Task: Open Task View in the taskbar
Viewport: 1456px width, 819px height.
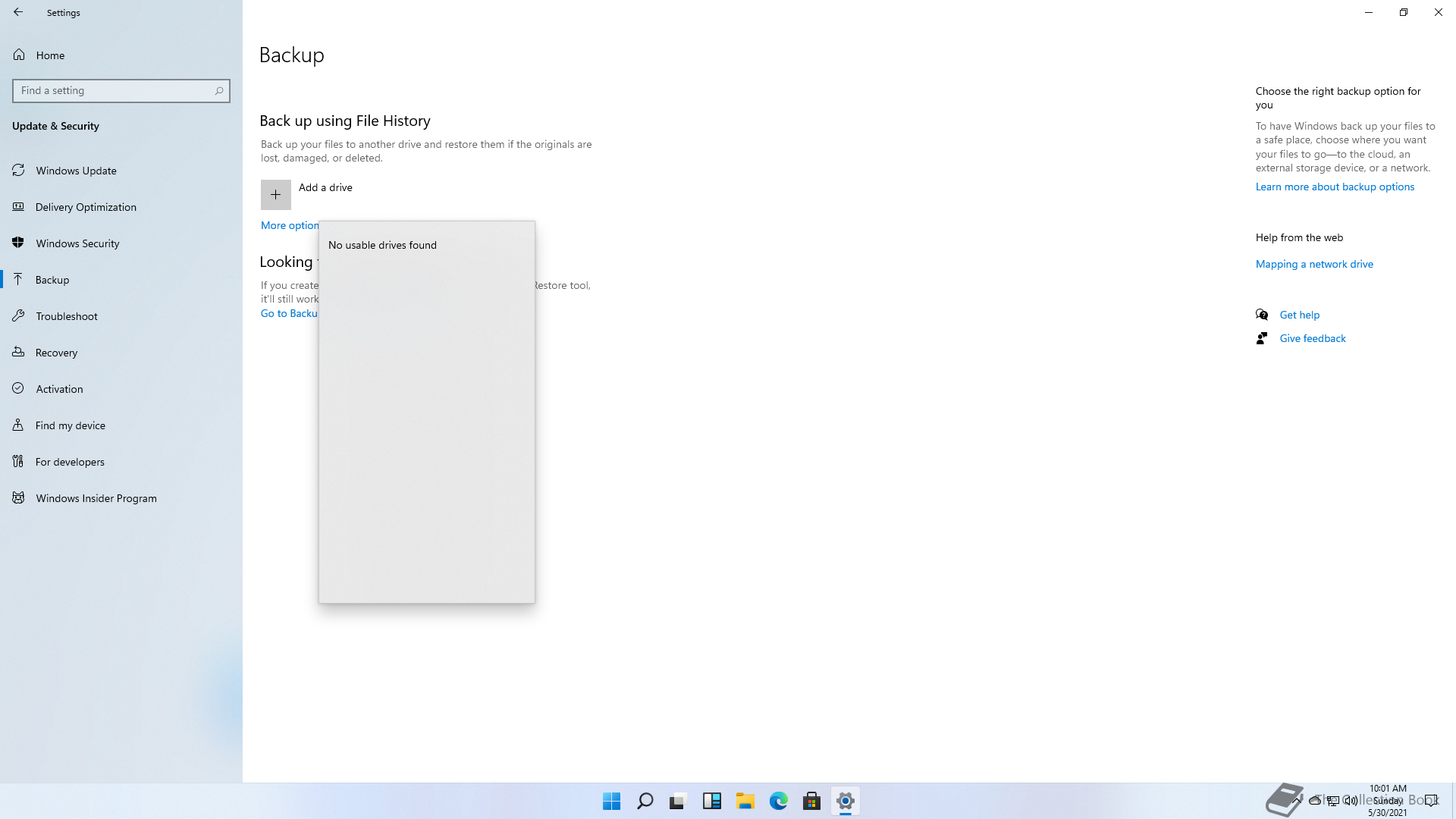Action: pos(678,801)
